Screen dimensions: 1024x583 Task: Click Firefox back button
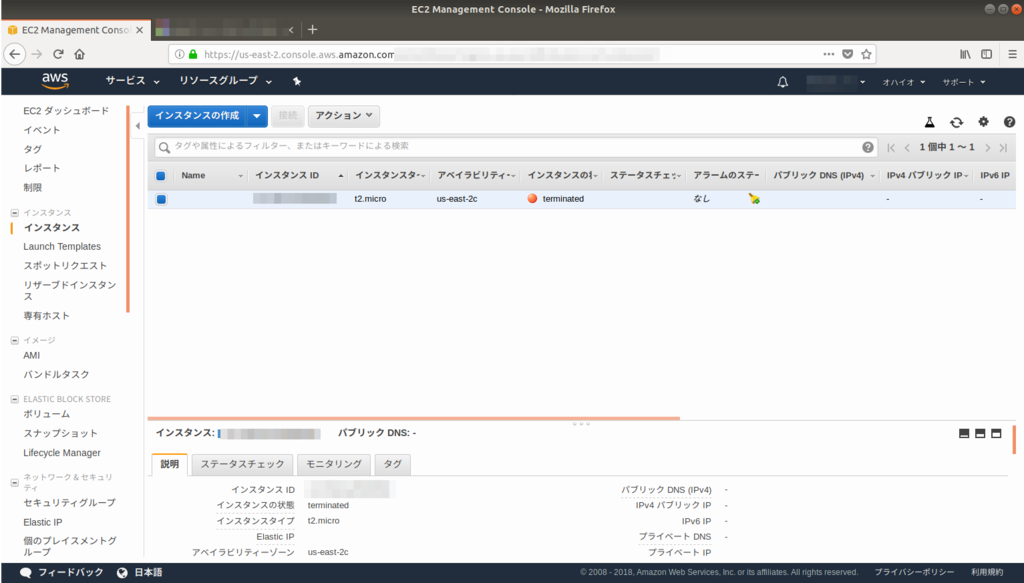(15, 54)
